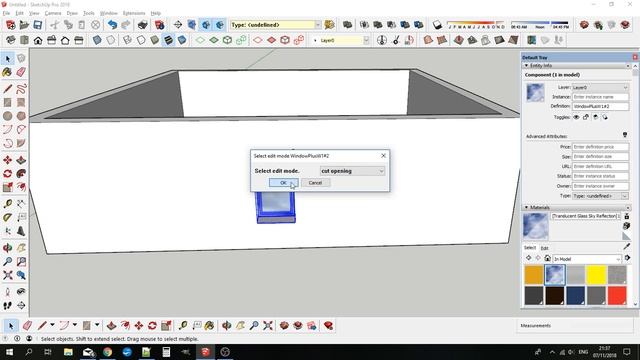Toggle the Advanced Attributes lightbulb icon

(624, 135)
